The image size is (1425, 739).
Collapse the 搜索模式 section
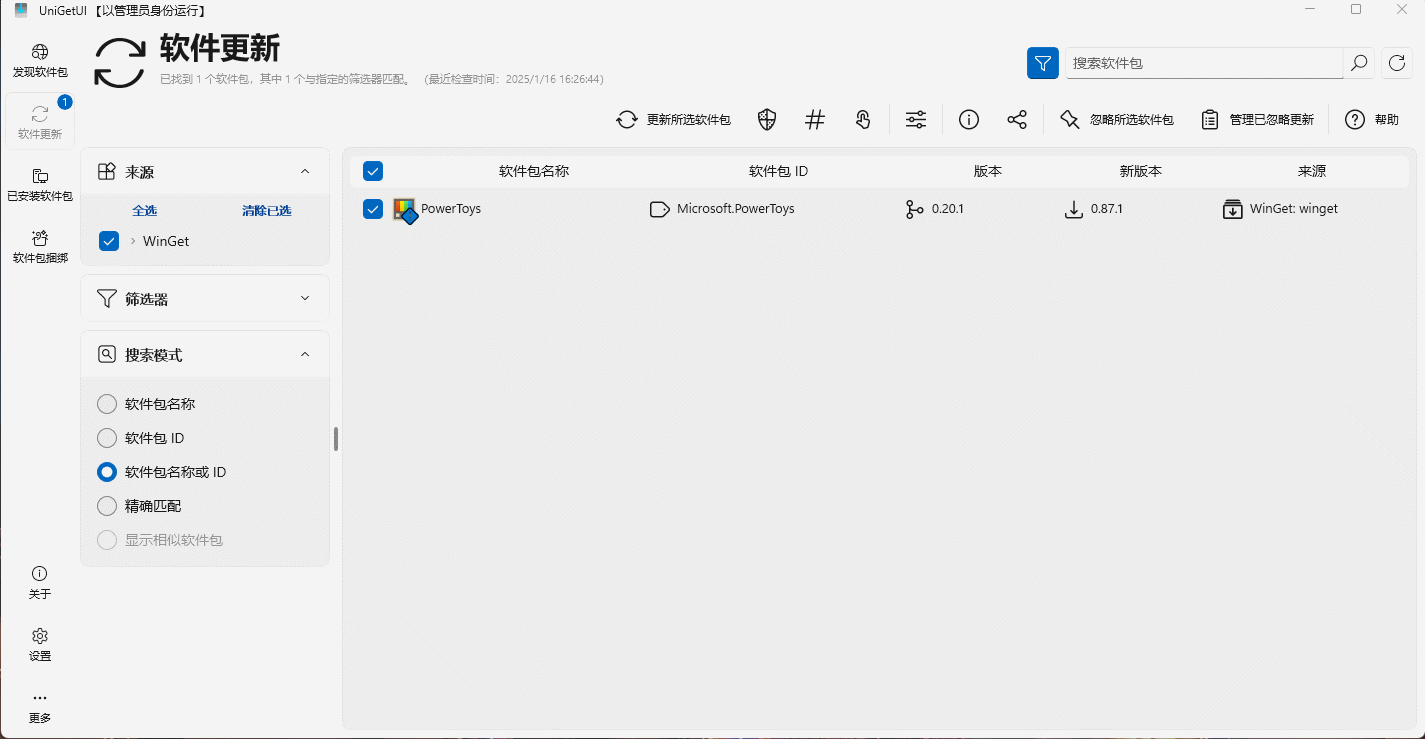coord(305,354)
